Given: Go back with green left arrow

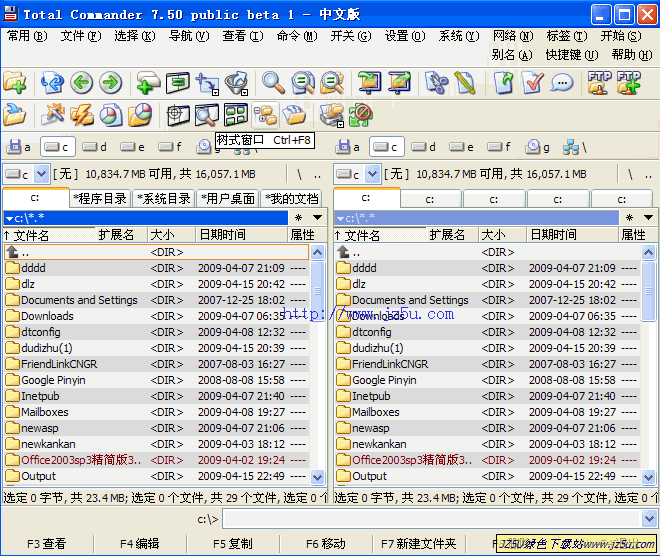Looking at the screenshot, I should point(81,82).
